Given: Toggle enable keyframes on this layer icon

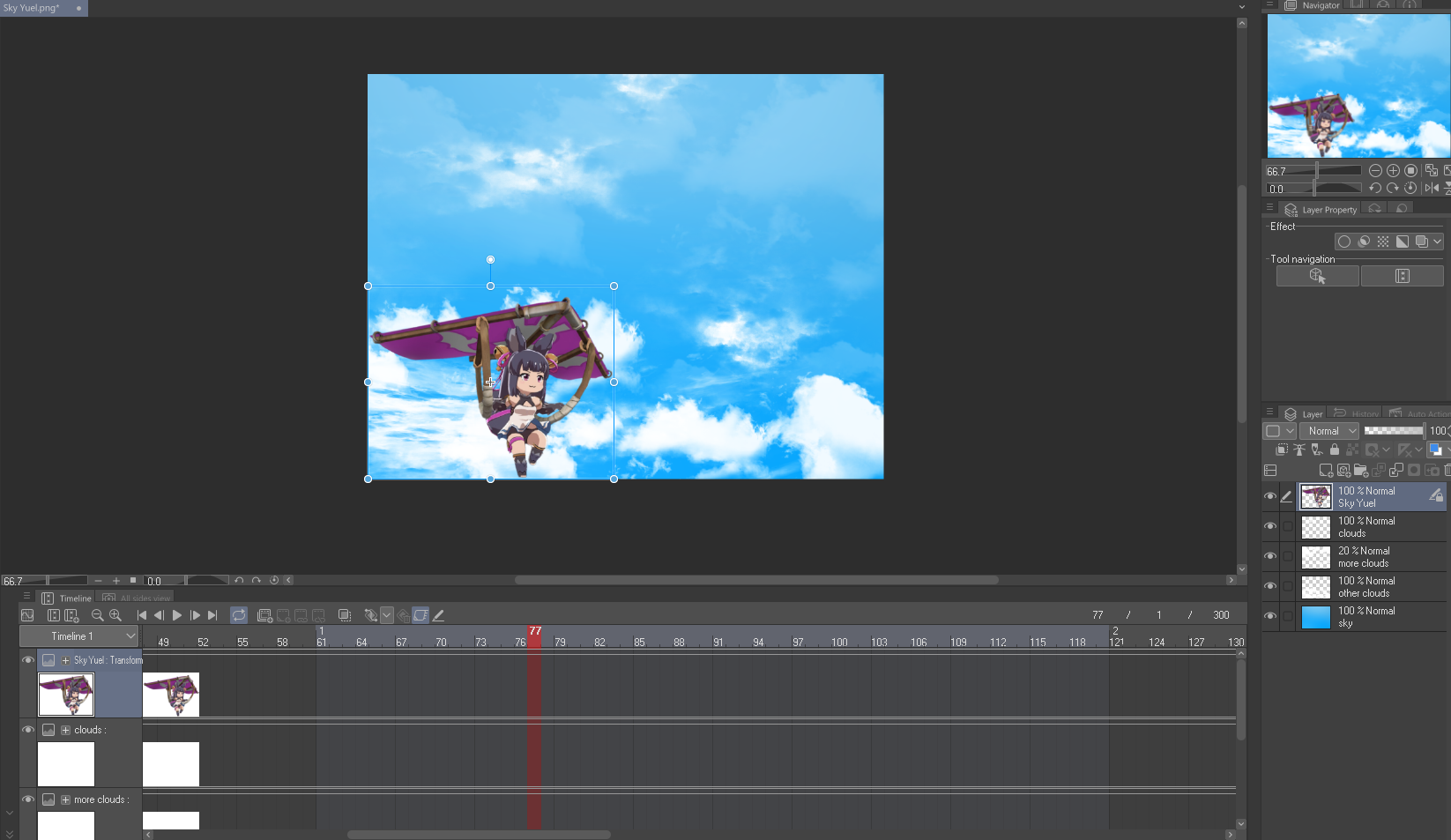Looking at the screenshot, I should pos(420,615).
